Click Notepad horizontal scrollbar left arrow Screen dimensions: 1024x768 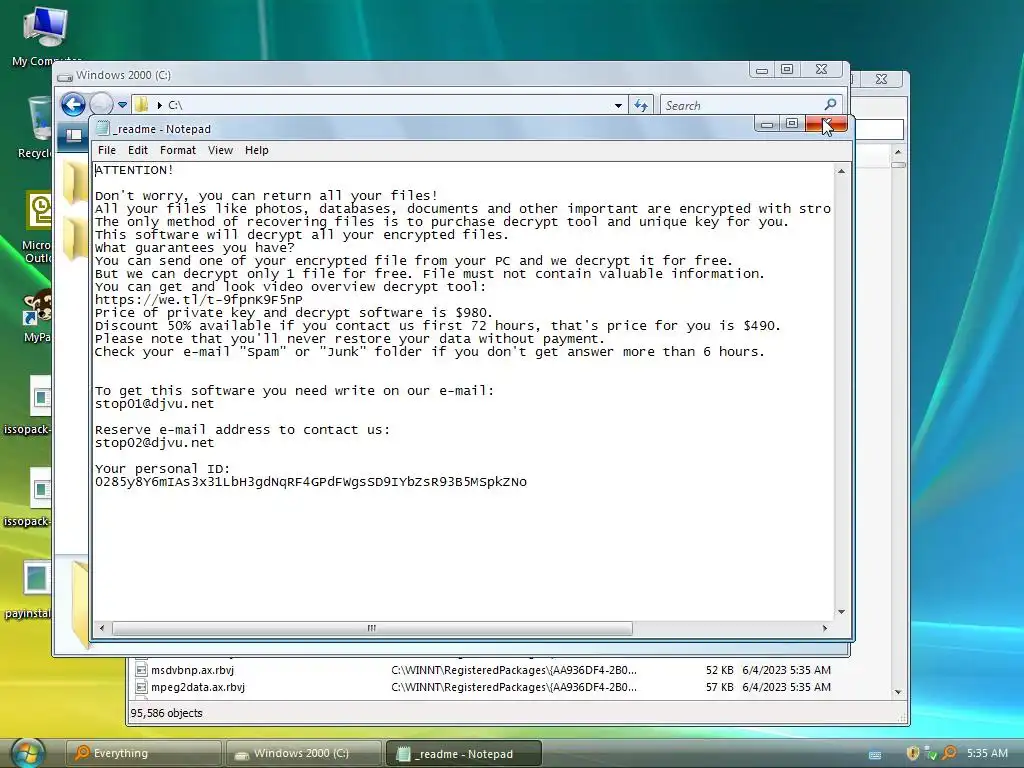(101, 628)
